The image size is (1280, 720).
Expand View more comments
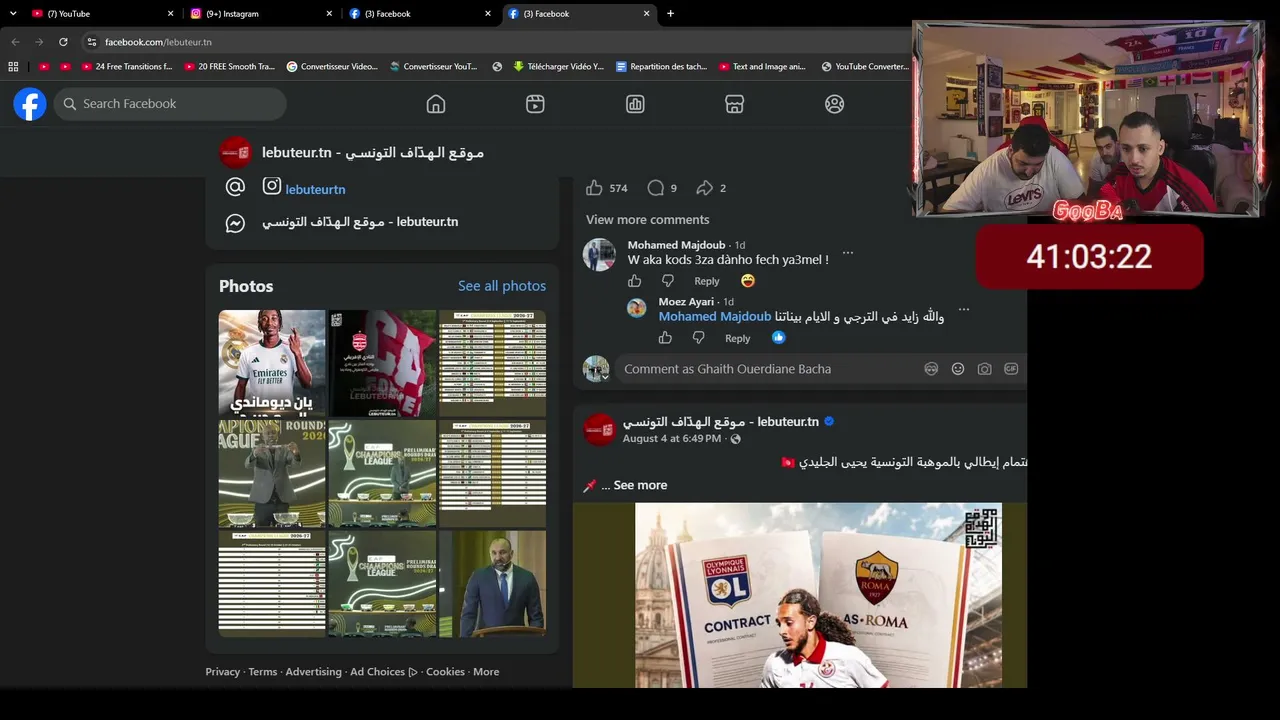[648, 220]
